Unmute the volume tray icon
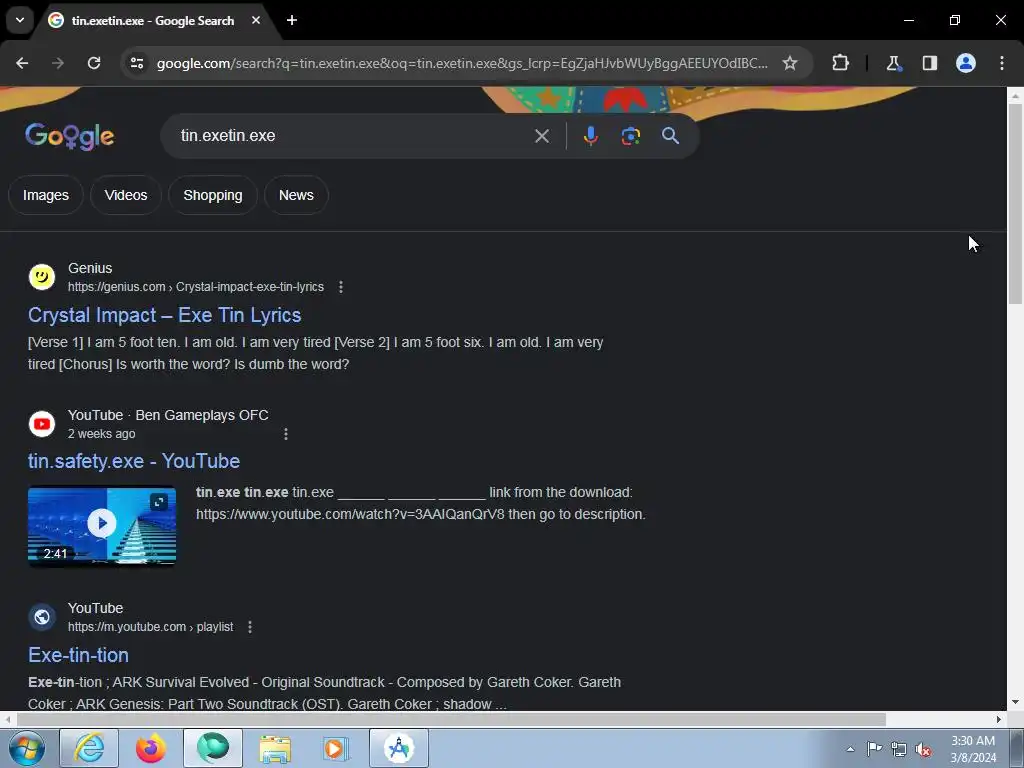Viewport: 1024px width, 768px height. [x=923, y=749]
